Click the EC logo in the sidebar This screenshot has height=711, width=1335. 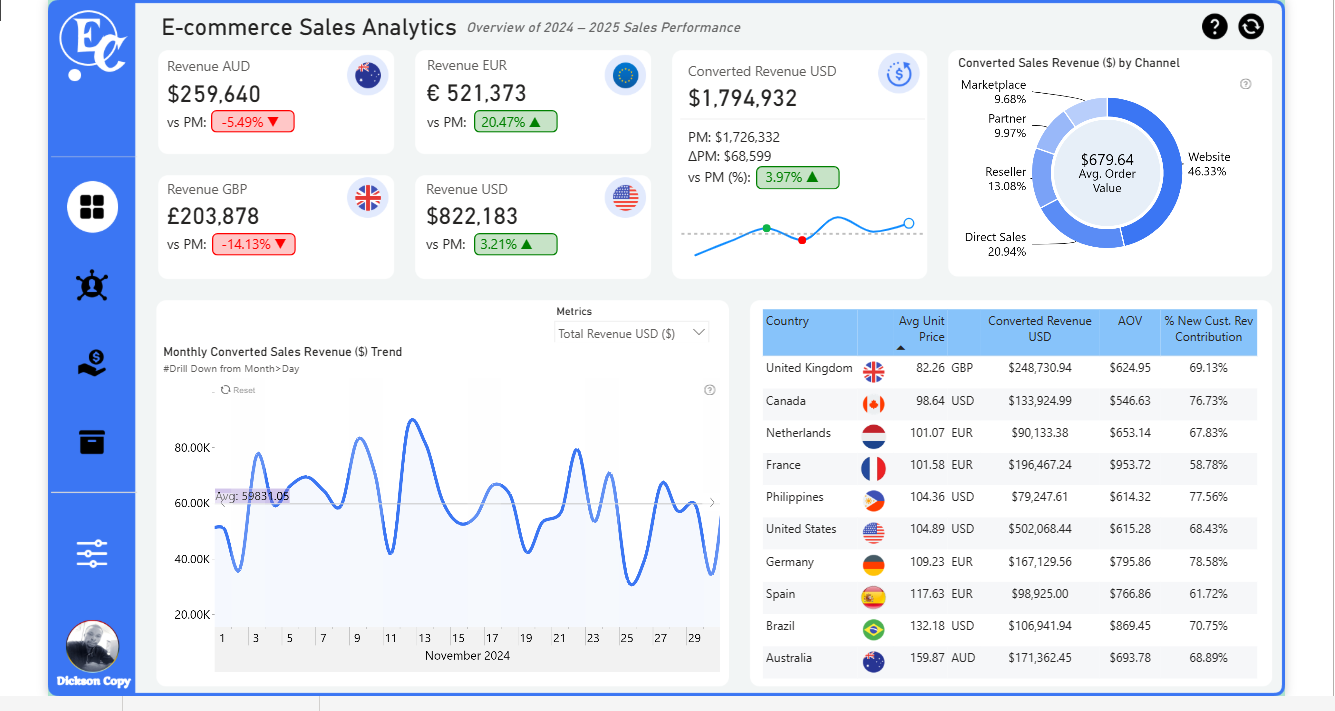click(92, 46)
